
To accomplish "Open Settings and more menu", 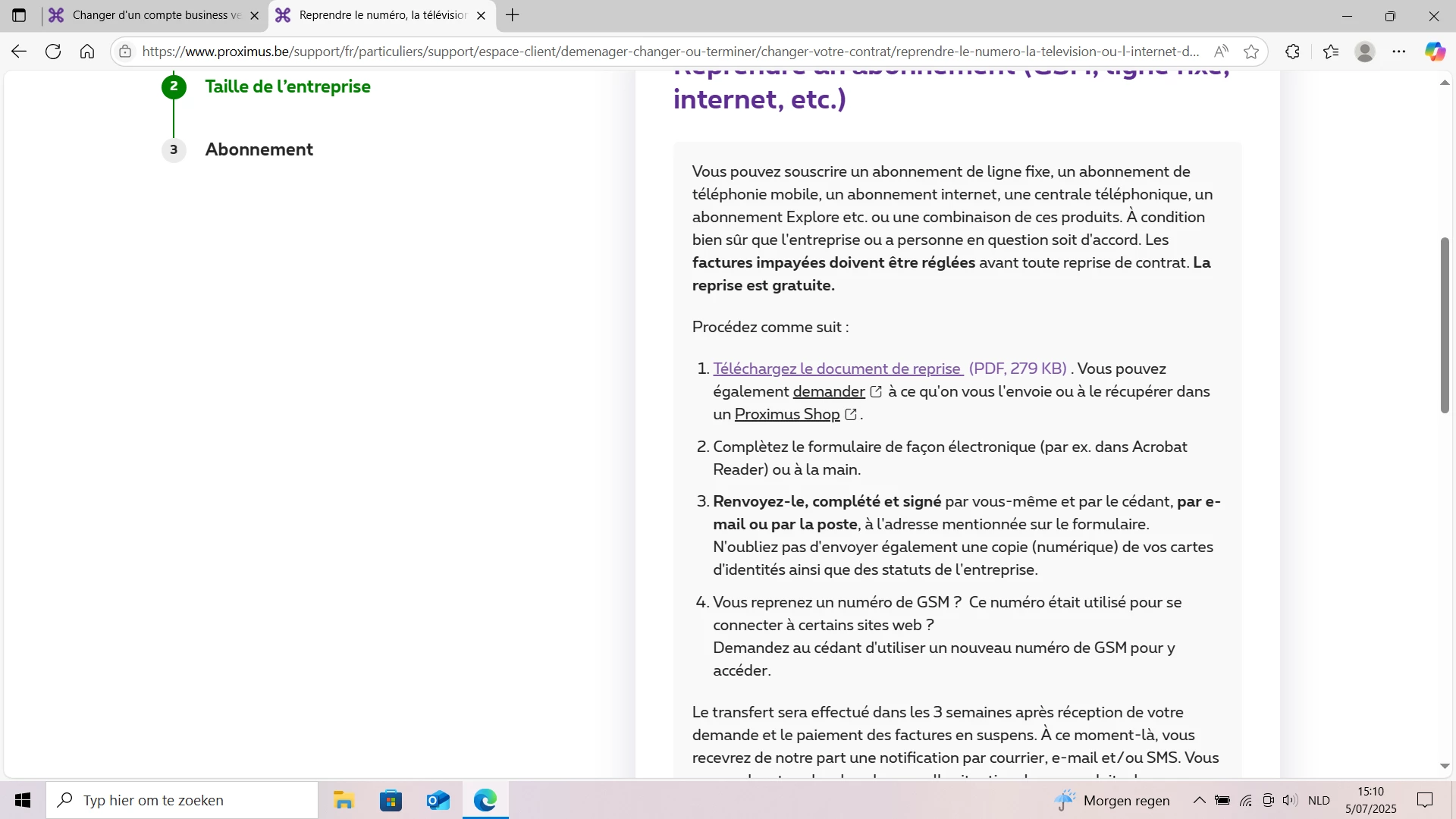I will [x=1399, y=52].
